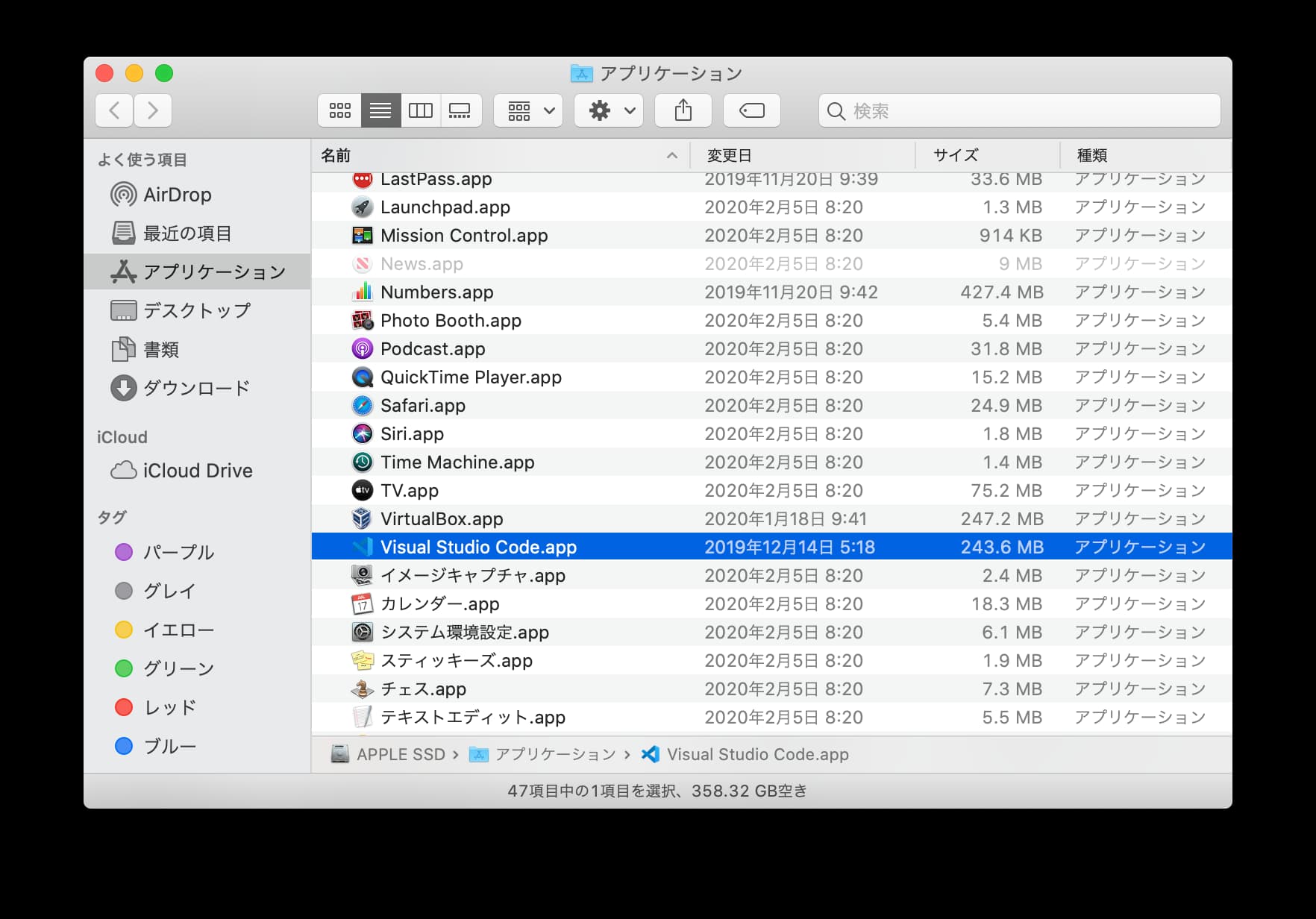Click the 2020年1月18日 9:41 date cell
The height and width of the screenshot is (919, 1316).
click(786, 519)
